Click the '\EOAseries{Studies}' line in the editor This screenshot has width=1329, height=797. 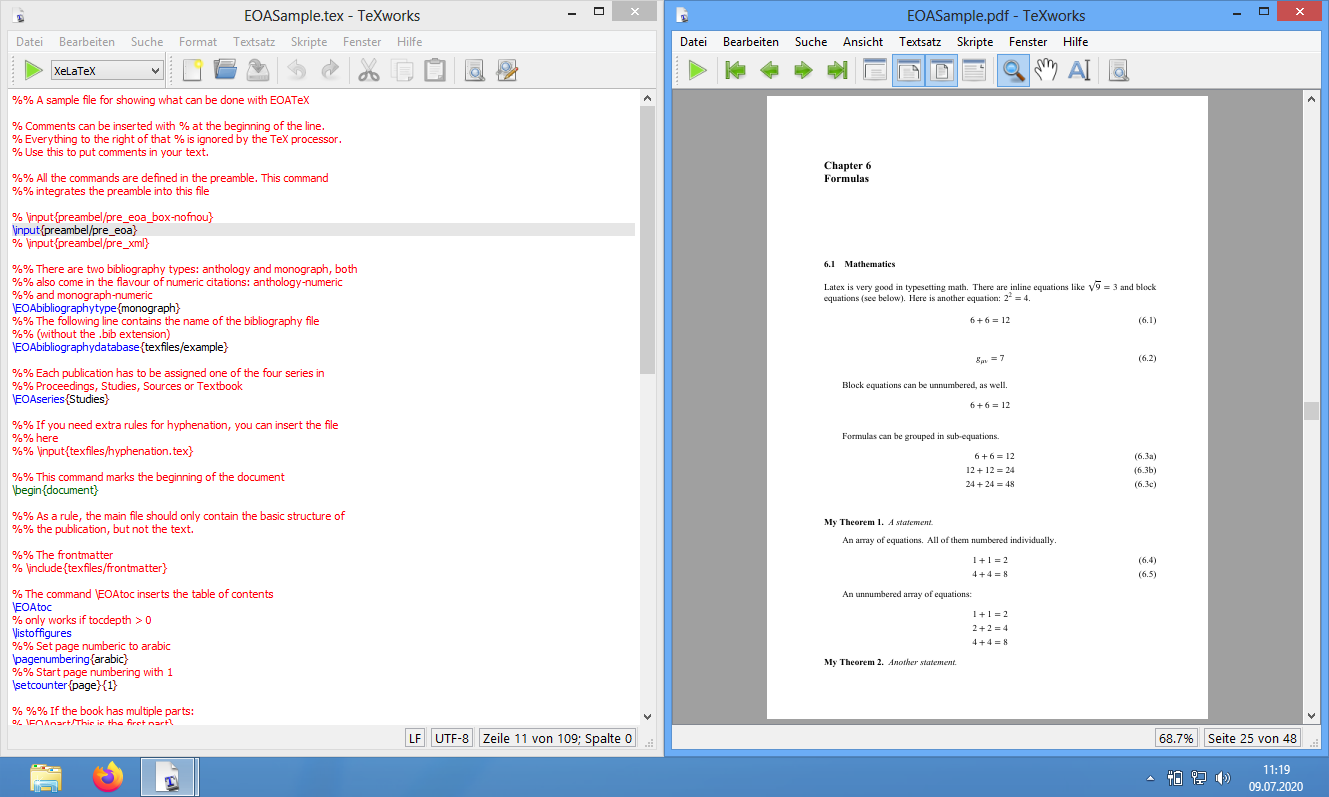[x=61, y=399]
